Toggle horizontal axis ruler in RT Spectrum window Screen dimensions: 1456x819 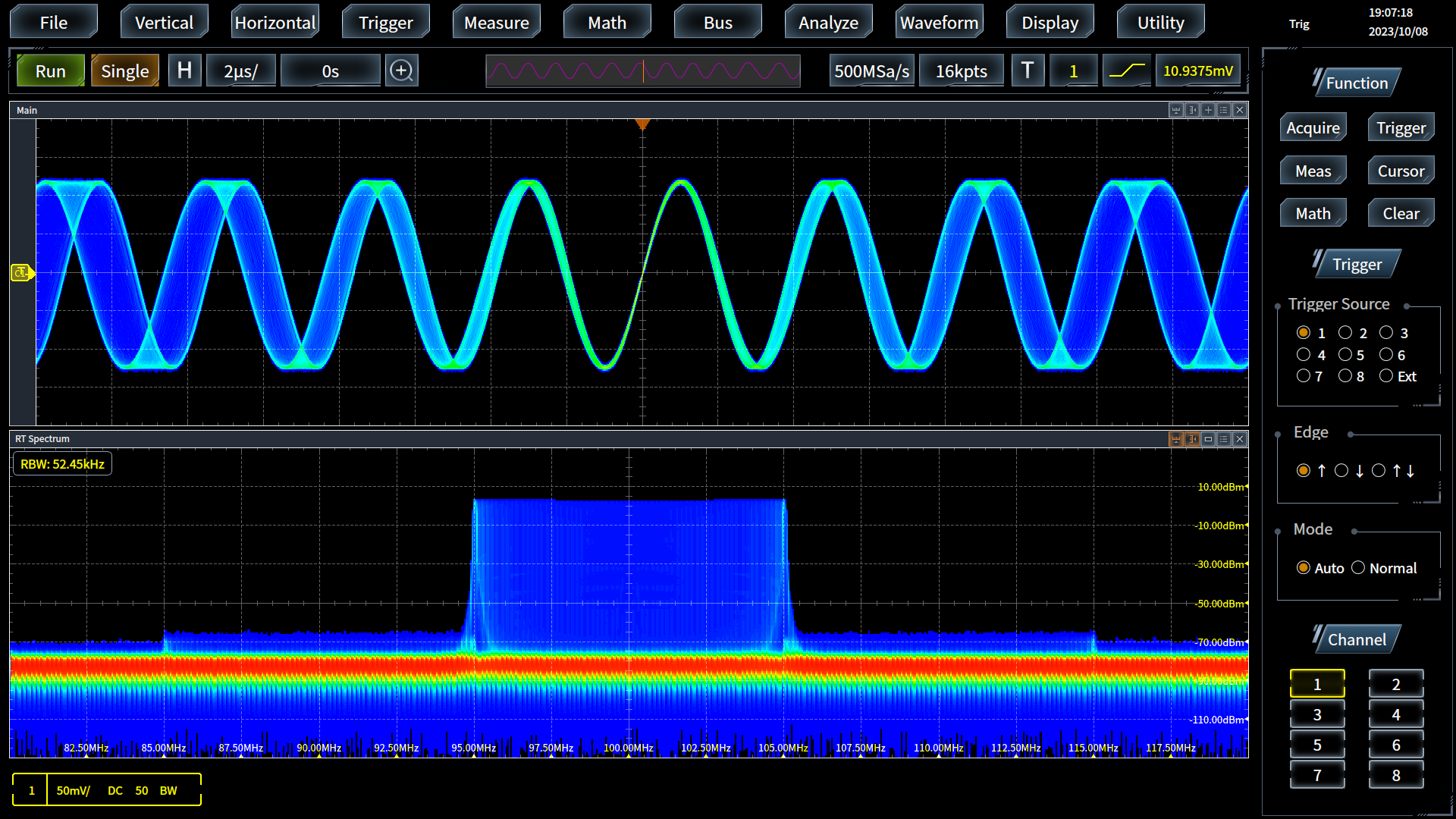(1176, 439)
